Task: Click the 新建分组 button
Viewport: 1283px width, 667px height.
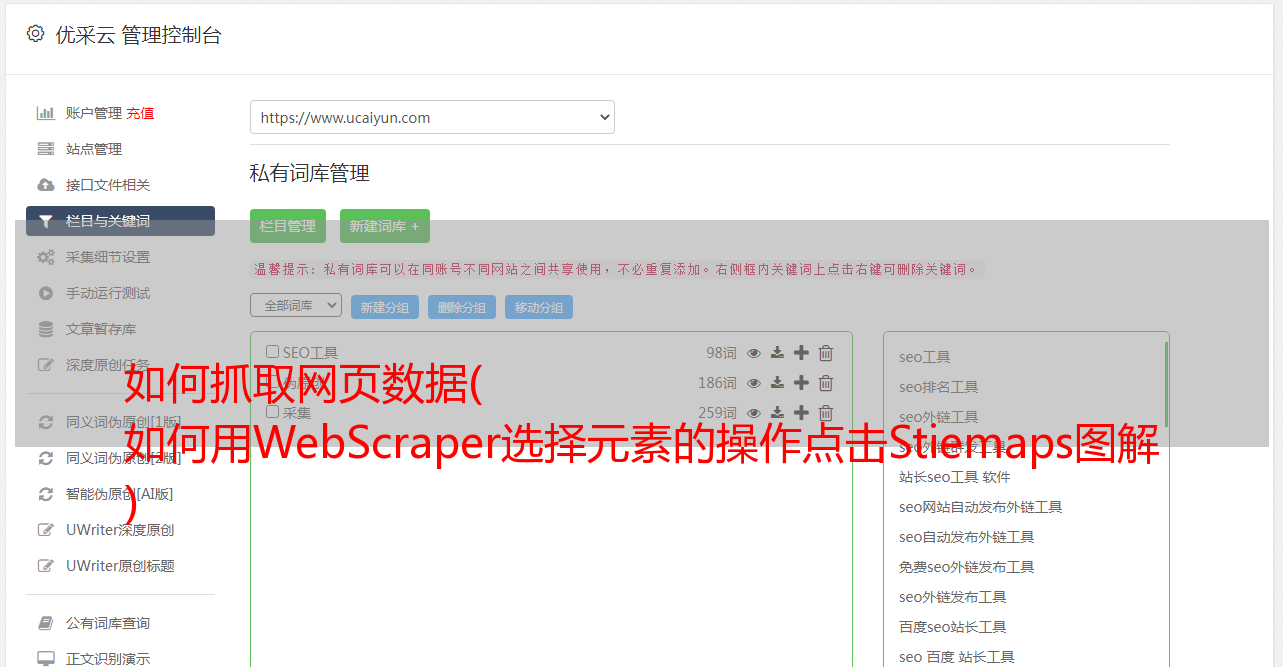Action: pos(385,307)
